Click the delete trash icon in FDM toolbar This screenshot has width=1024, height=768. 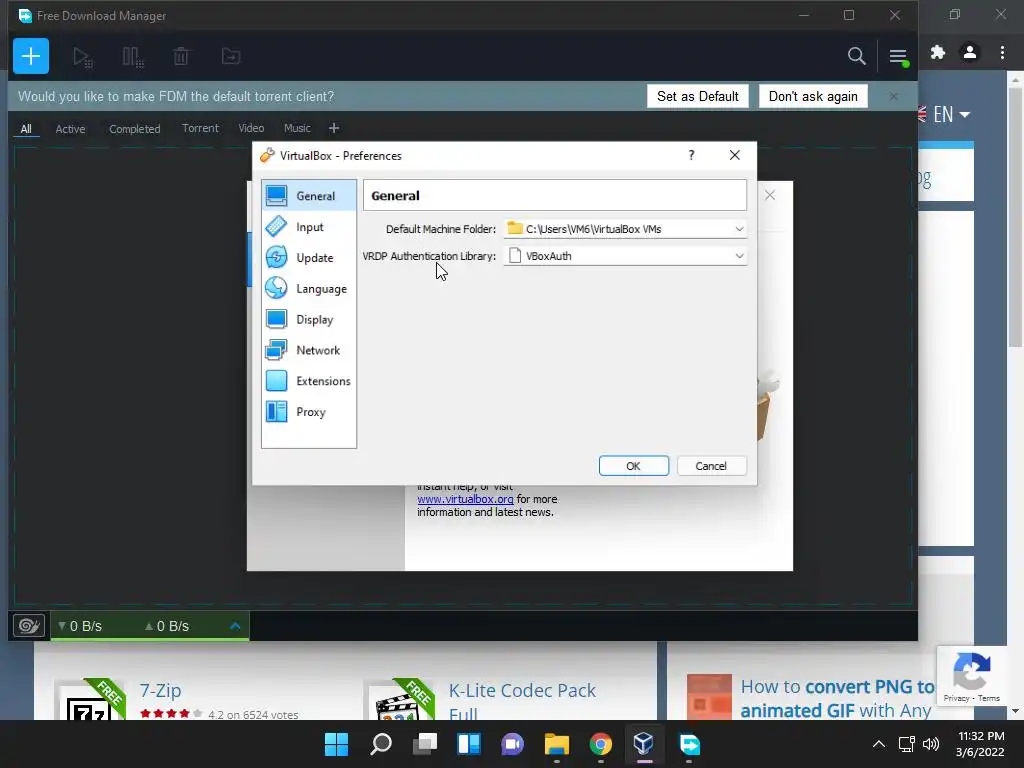click(x=181, y=57)
